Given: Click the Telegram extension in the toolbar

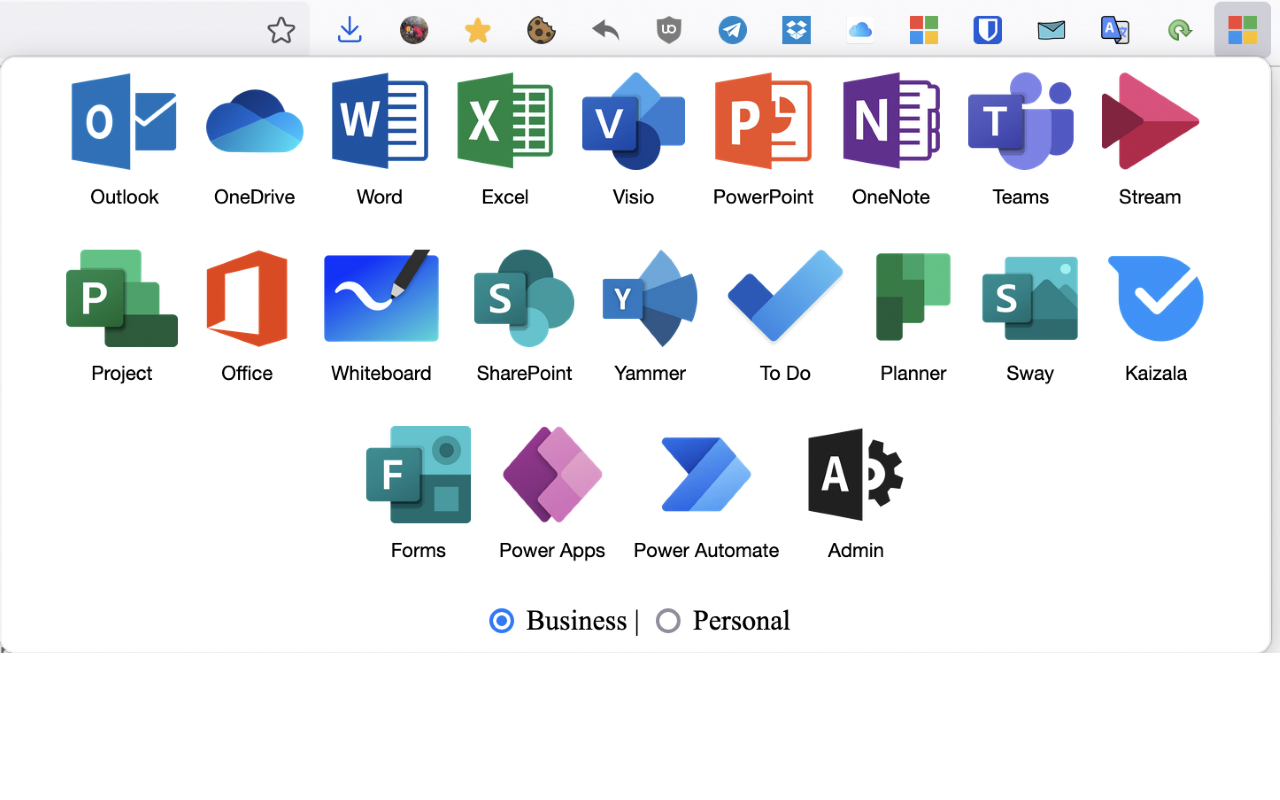Looking at the screenshot, I should tap(732, 30).
